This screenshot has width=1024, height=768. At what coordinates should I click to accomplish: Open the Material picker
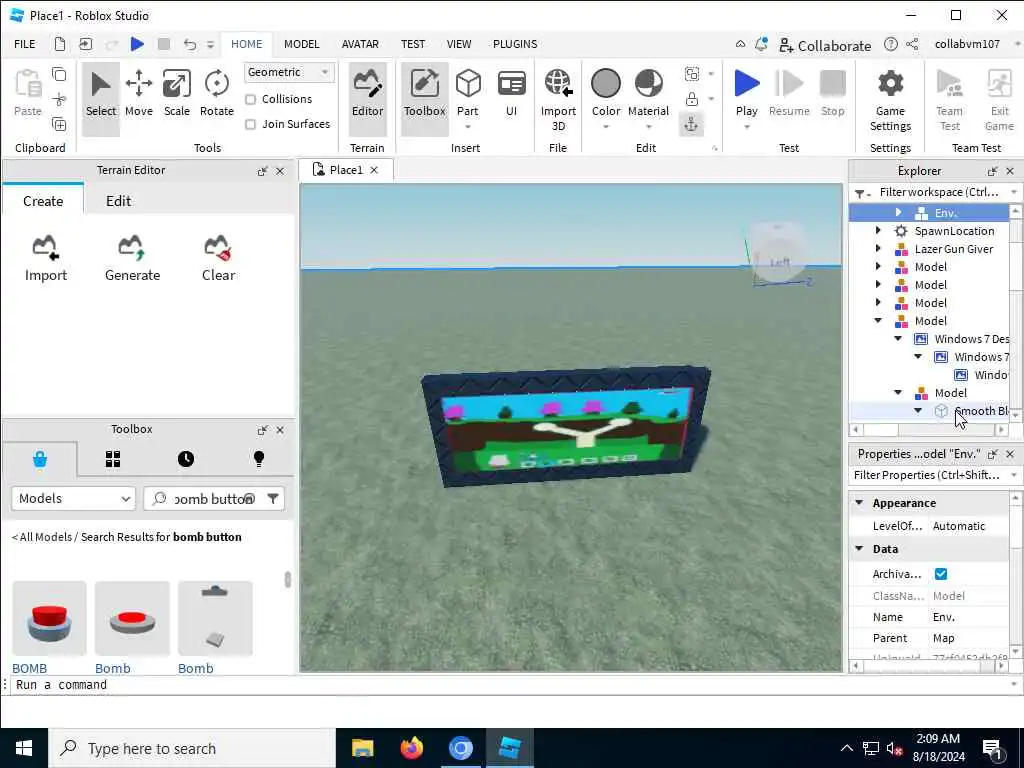648,95
